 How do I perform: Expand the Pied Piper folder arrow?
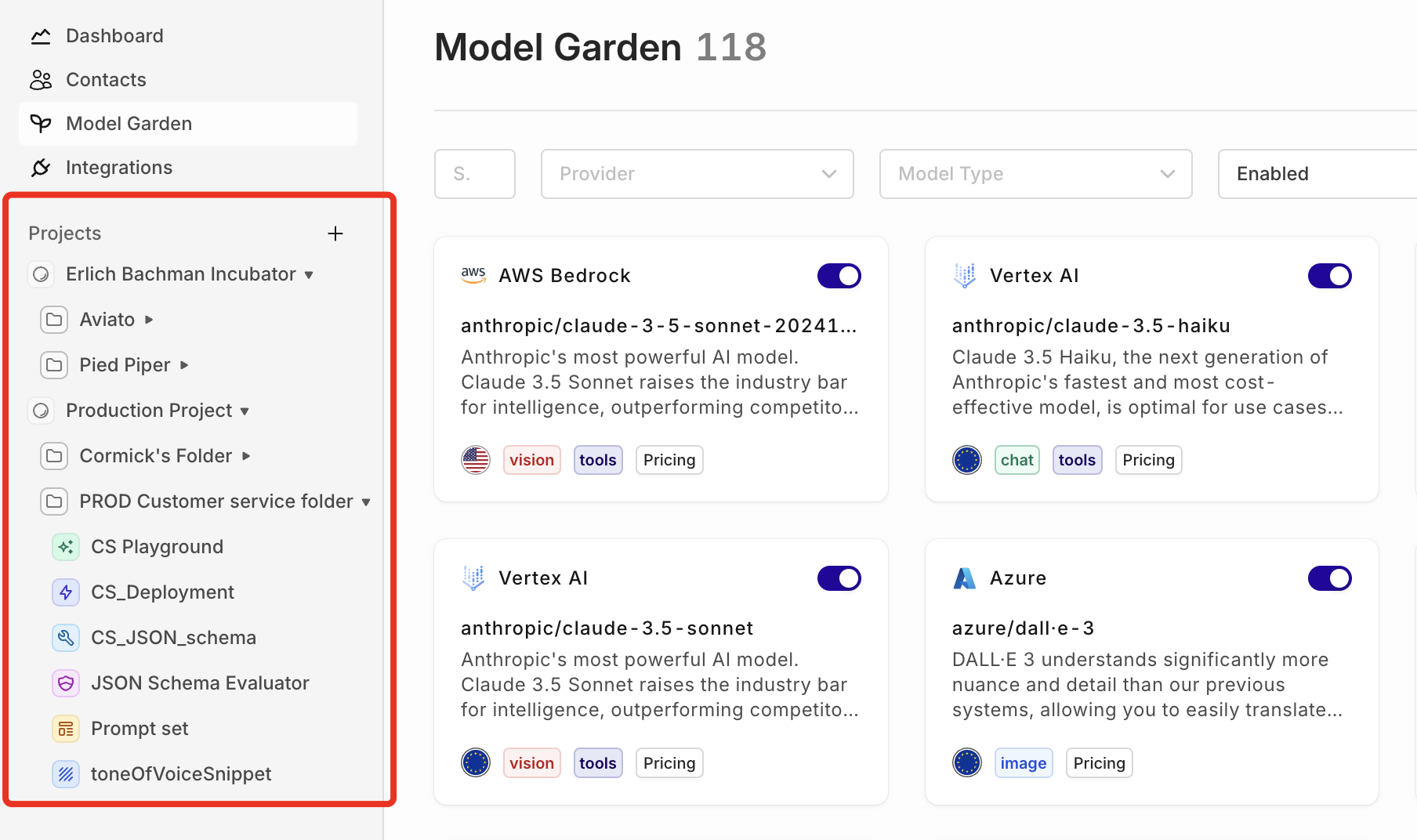click(x=184, y=365)
